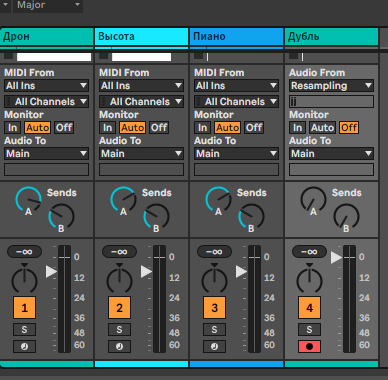Open MIDI From dropdown on Пиано track

(236, 86)
